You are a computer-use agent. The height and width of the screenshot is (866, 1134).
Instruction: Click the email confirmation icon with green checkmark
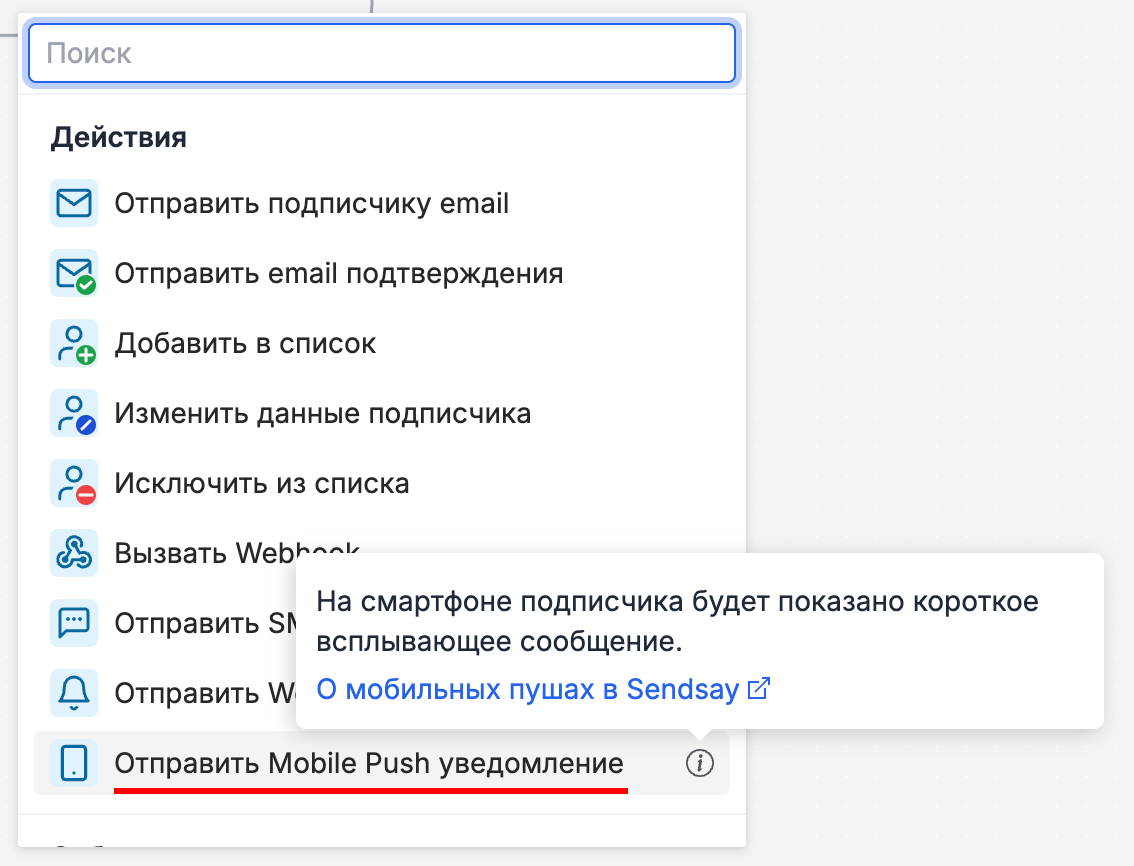(73, 273)
